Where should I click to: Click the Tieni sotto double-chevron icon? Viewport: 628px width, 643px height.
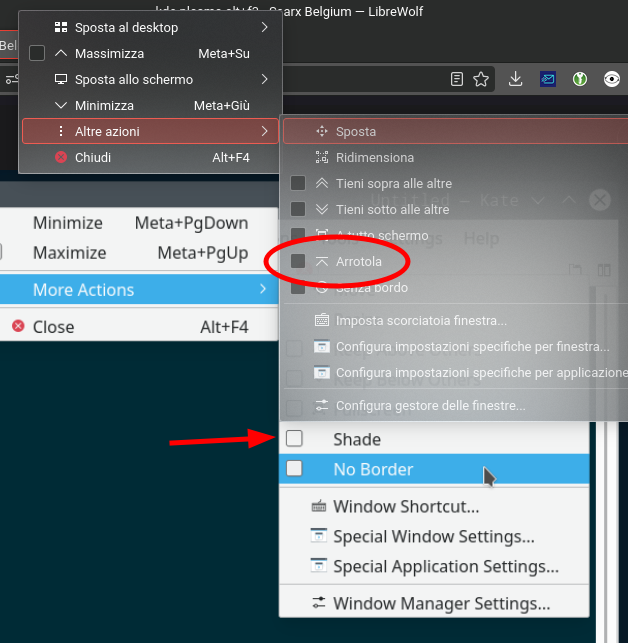click(322, 209)
